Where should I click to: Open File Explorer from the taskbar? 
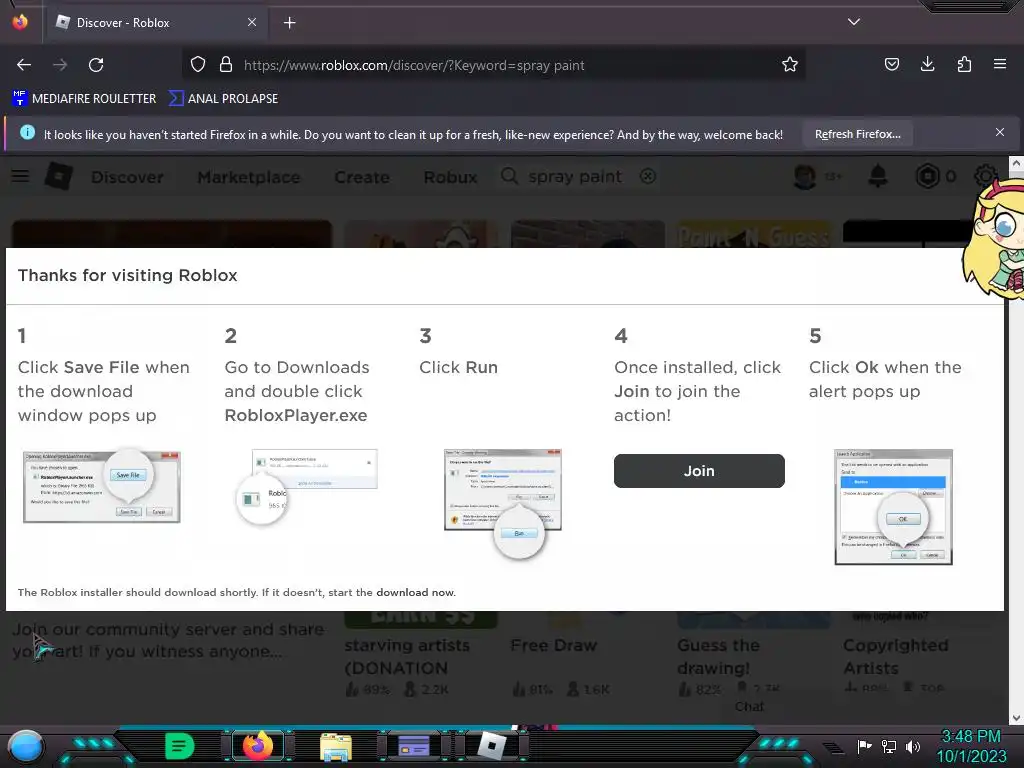click(336, 746)
